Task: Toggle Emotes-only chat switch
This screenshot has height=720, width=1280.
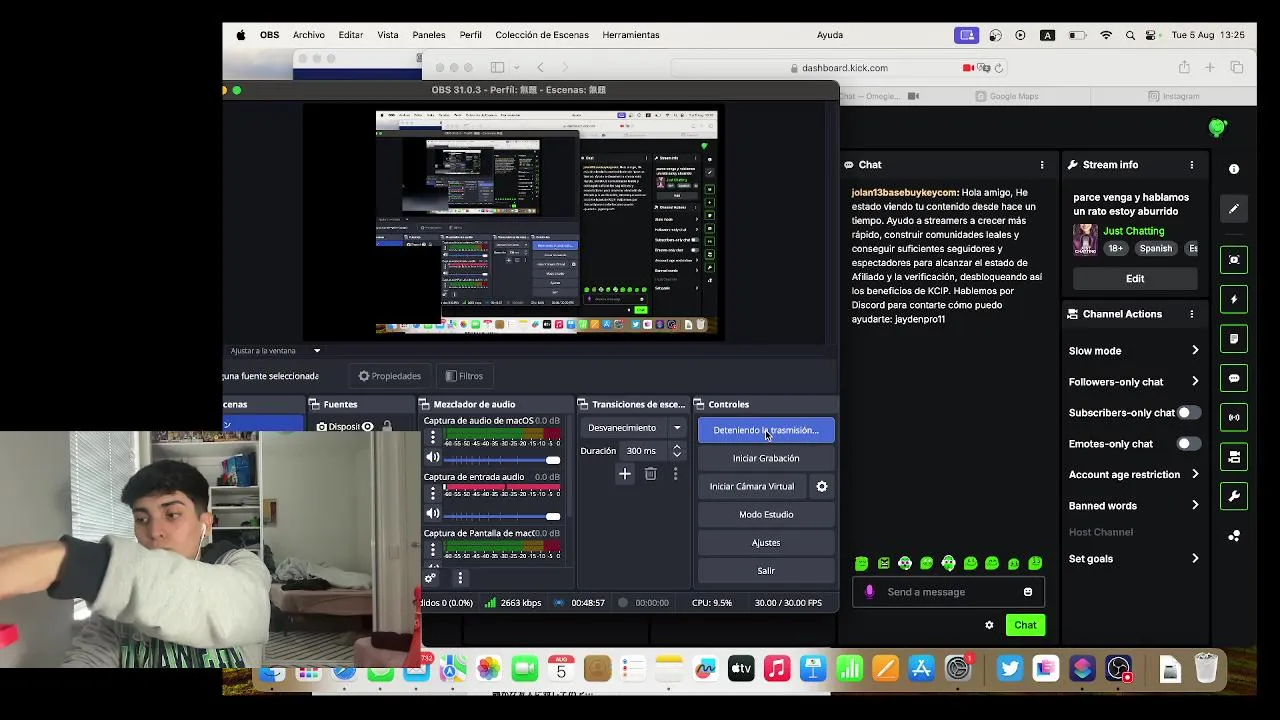Action: coord(1188,444)
